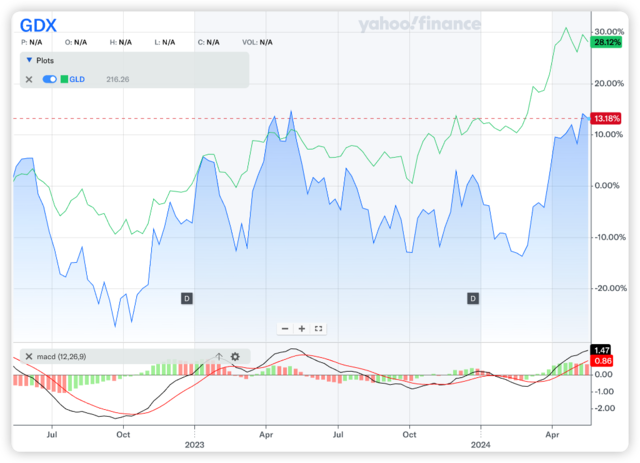The height and width of the screenshot is (463, 640).
Task: Toggle GLD plot visibility switch
Action: point(50,79)
